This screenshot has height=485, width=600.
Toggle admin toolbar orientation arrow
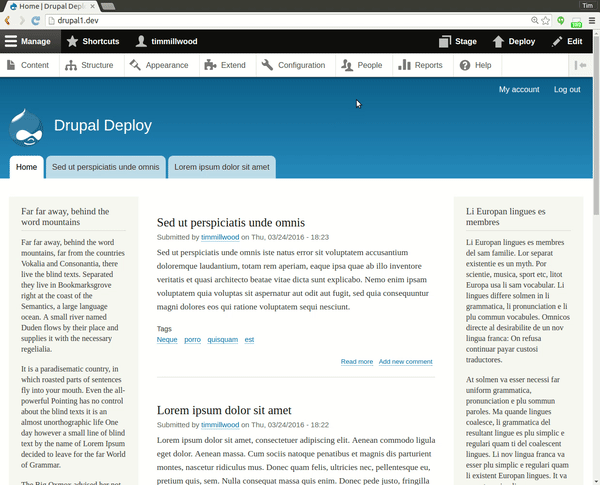(x=580, y=65)
